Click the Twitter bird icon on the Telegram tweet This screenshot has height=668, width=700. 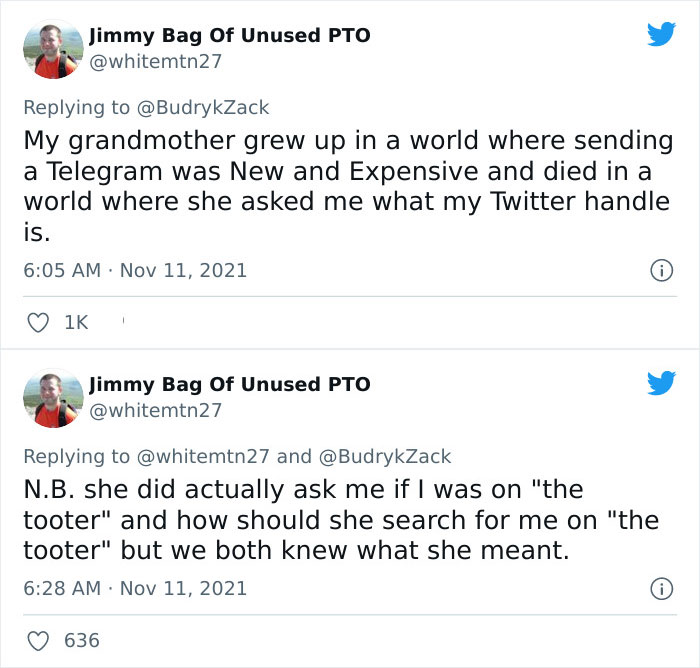pyautogui.click(x=659, y=34)
